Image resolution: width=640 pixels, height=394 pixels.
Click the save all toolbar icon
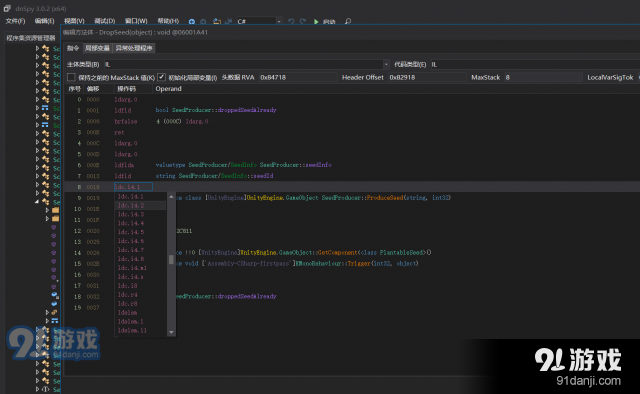(x=229, y=21)
